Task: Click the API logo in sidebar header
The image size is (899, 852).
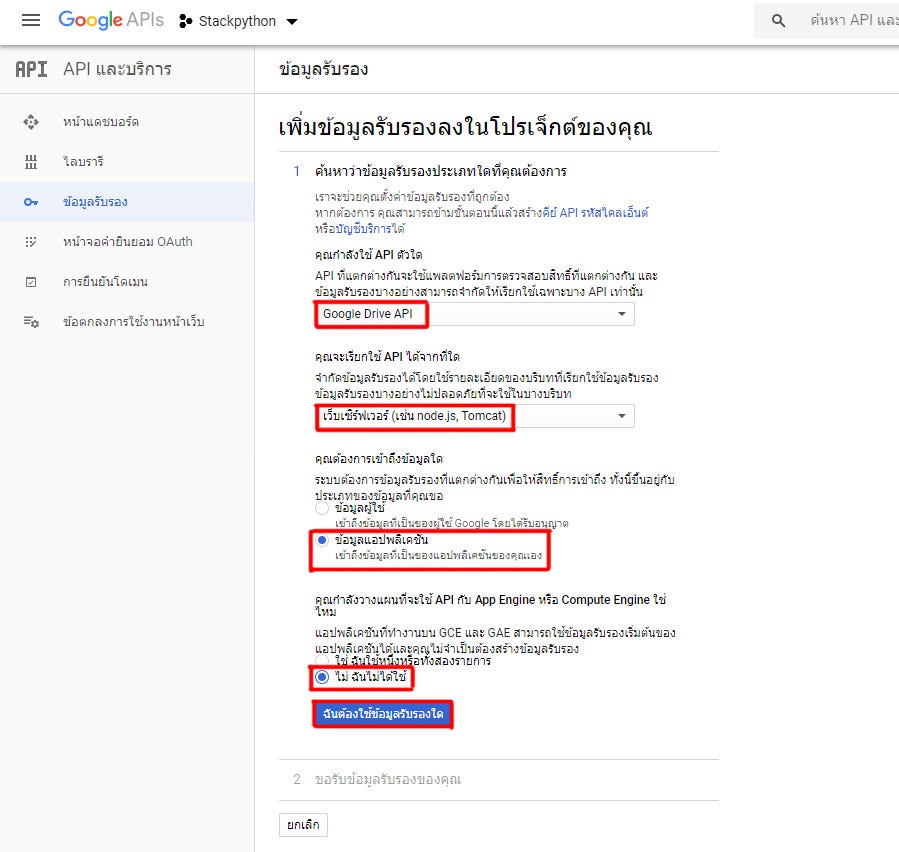Action: pos(31,69)
